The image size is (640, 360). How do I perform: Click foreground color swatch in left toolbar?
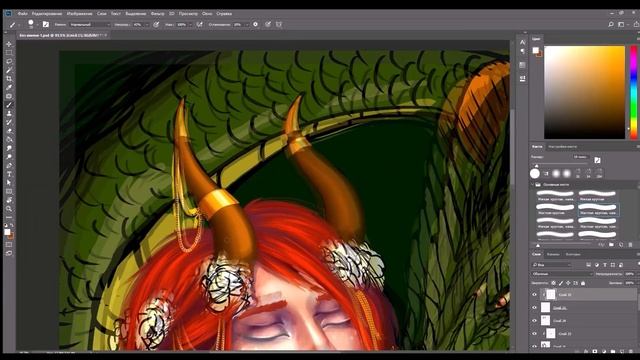coord(7,232)
